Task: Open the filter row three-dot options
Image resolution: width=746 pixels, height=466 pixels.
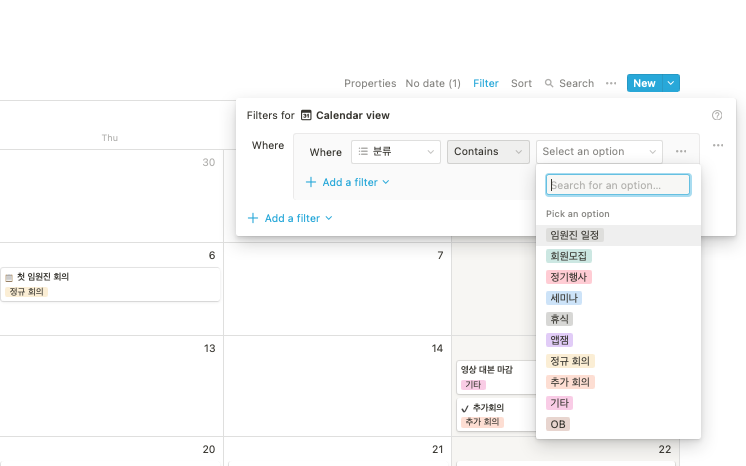Action: coord(681,151)
